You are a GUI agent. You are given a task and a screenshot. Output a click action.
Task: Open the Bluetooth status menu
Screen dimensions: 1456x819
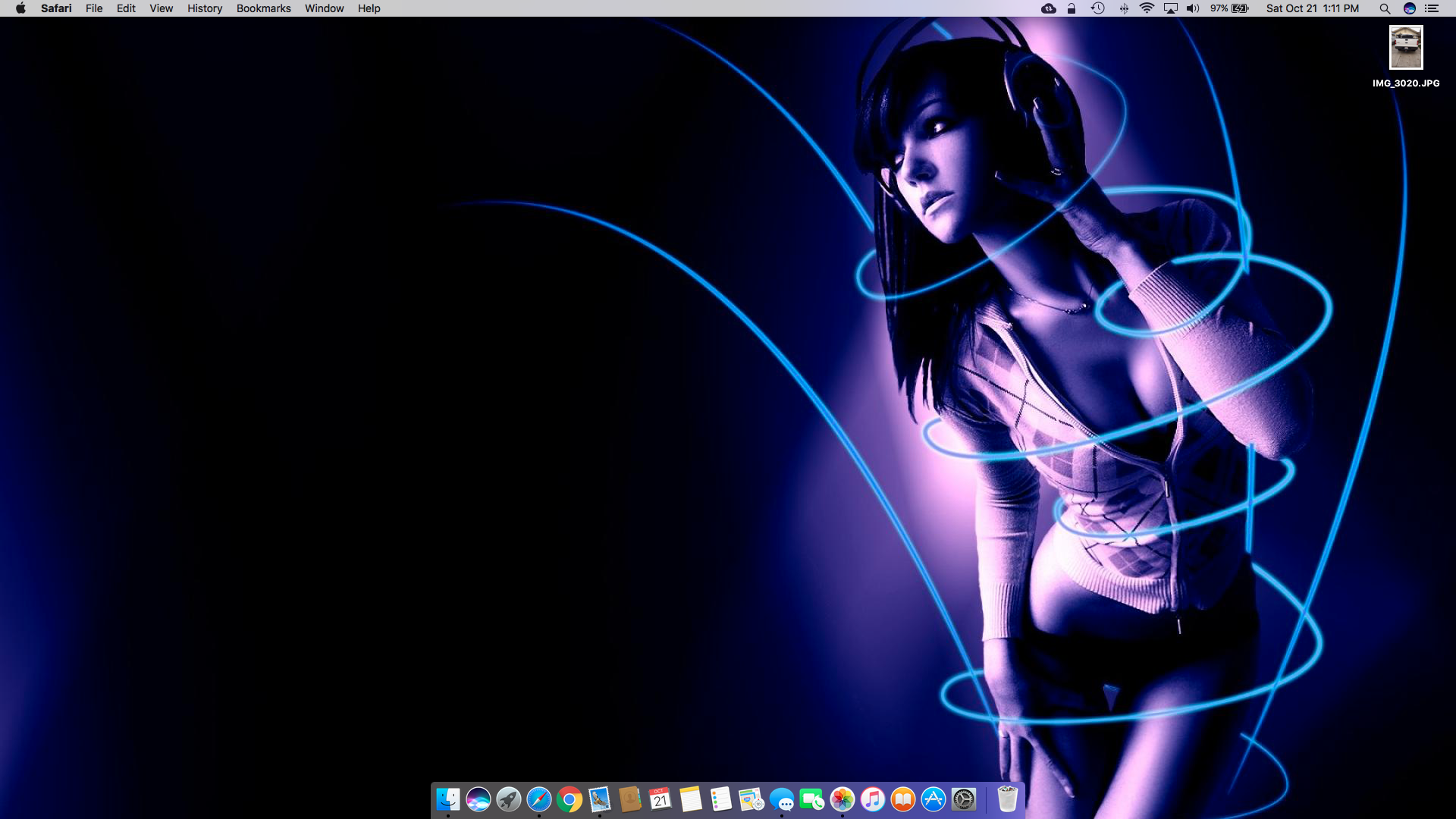[1124, 8]
